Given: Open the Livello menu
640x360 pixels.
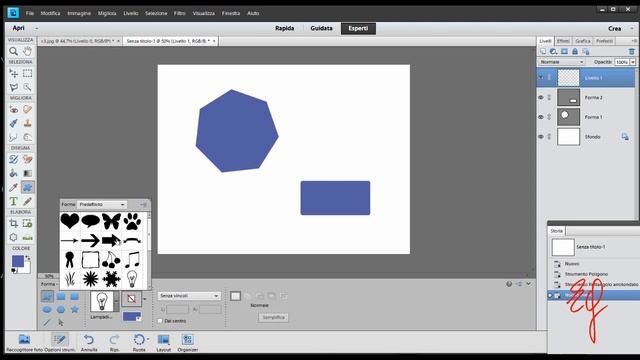Looking at the screenshot, I should click(131, 13).
